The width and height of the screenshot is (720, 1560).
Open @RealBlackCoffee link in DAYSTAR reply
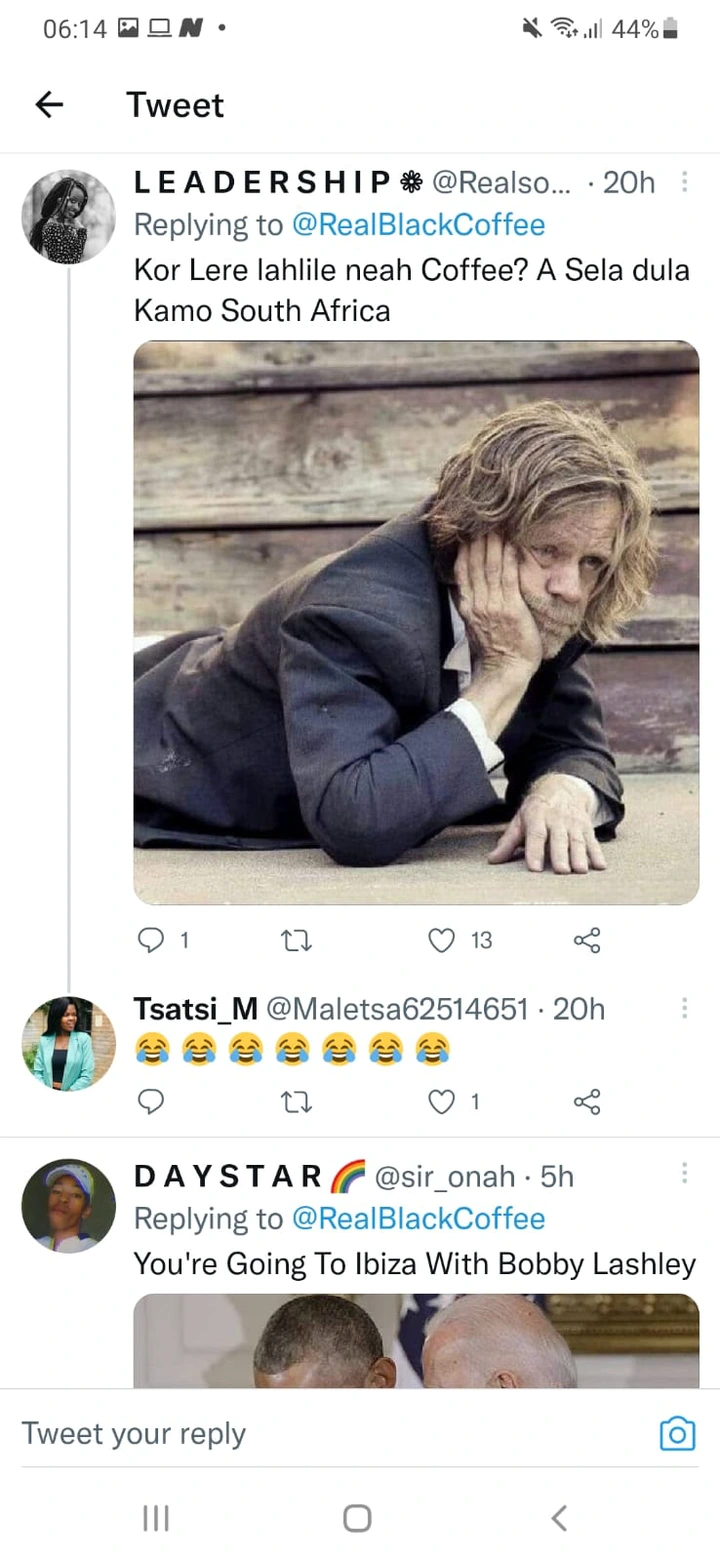(x=418, y=1218)
